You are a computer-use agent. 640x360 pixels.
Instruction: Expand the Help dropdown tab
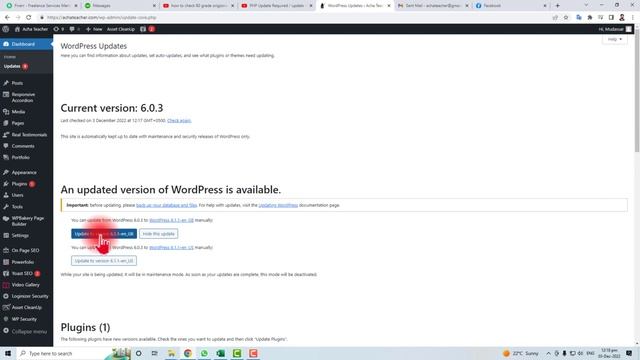(615, 39)
